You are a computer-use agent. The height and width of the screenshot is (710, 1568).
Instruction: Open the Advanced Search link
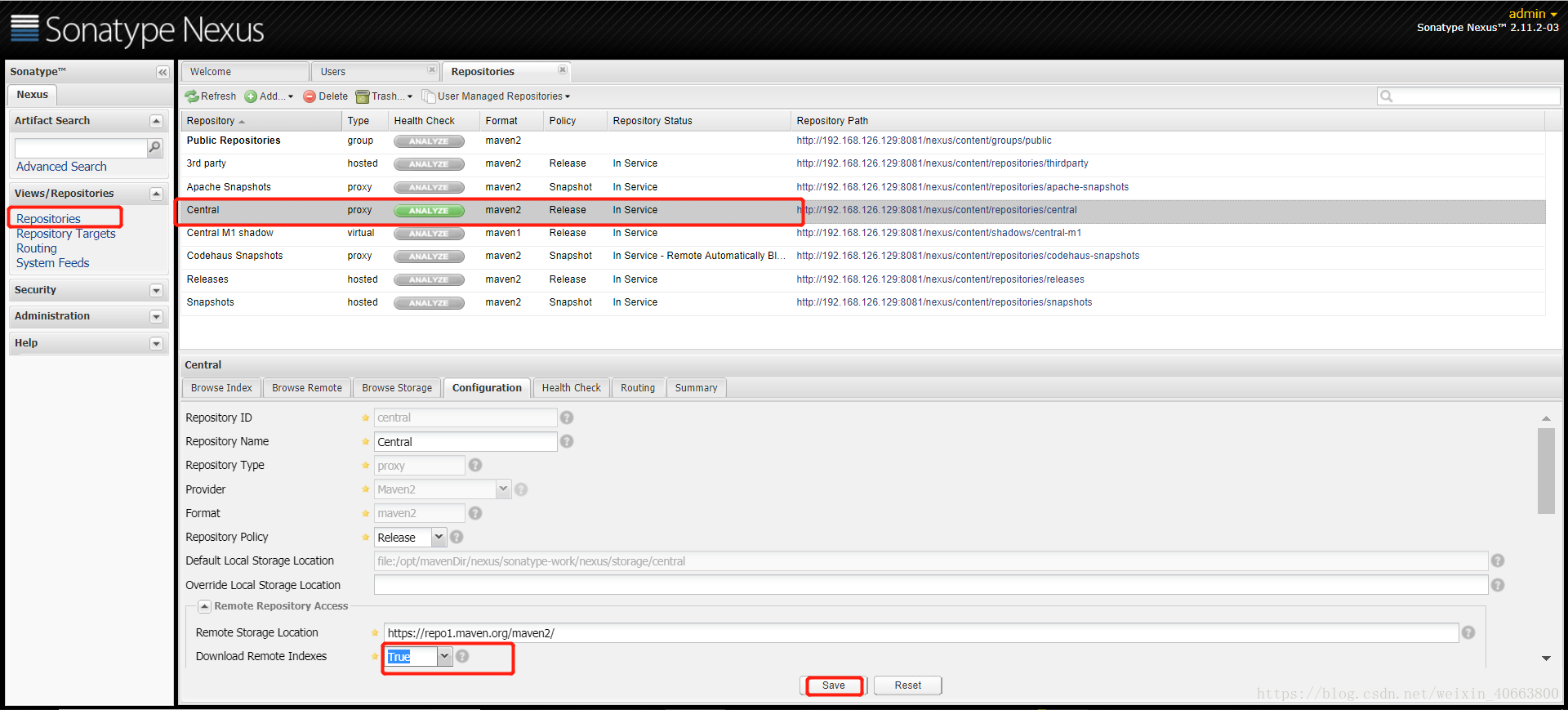[61, 167]
